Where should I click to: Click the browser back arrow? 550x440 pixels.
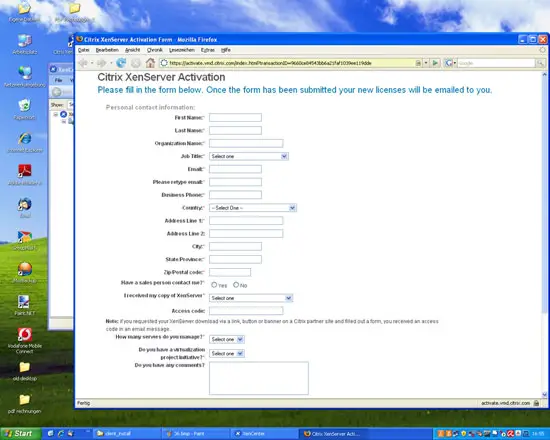tap(83, 63)
